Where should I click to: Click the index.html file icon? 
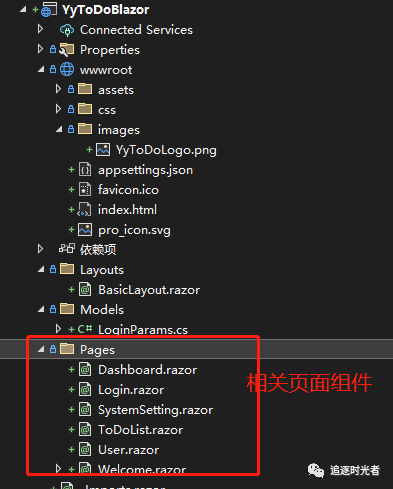coord(84,210)
